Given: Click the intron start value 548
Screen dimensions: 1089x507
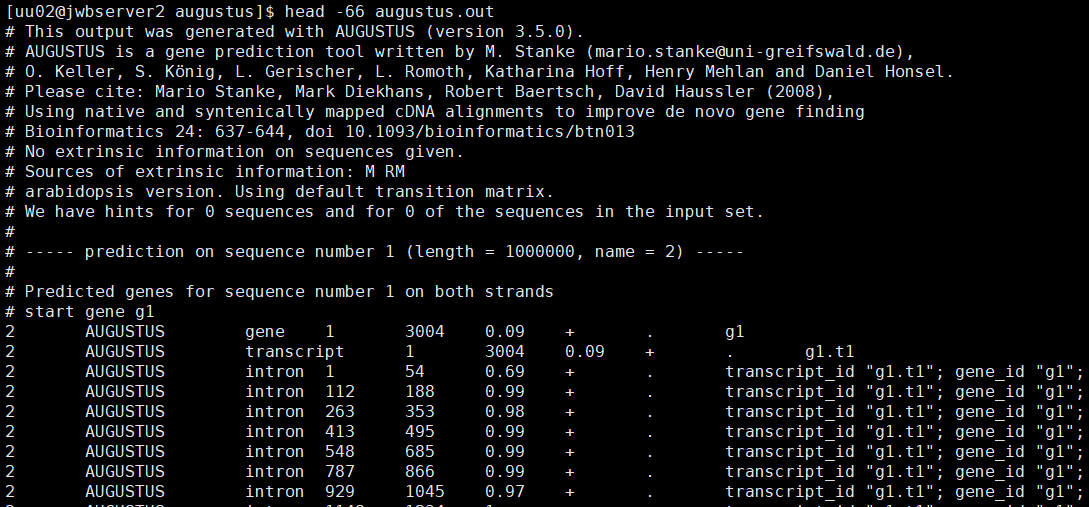Looking at the screenshot, I should 340,451.
